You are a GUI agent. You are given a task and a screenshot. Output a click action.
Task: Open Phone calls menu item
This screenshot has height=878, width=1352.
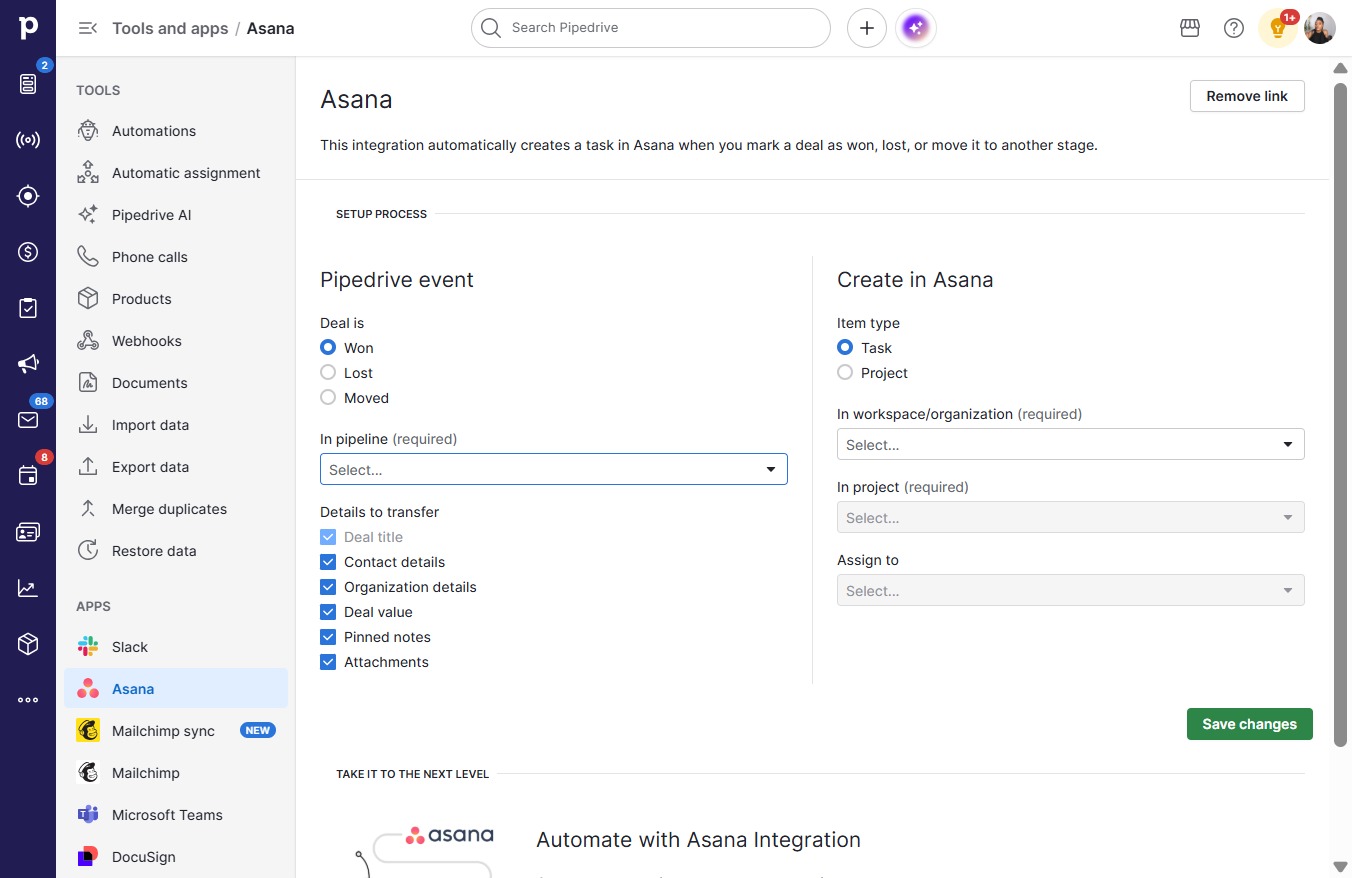[x=176, y=257]
